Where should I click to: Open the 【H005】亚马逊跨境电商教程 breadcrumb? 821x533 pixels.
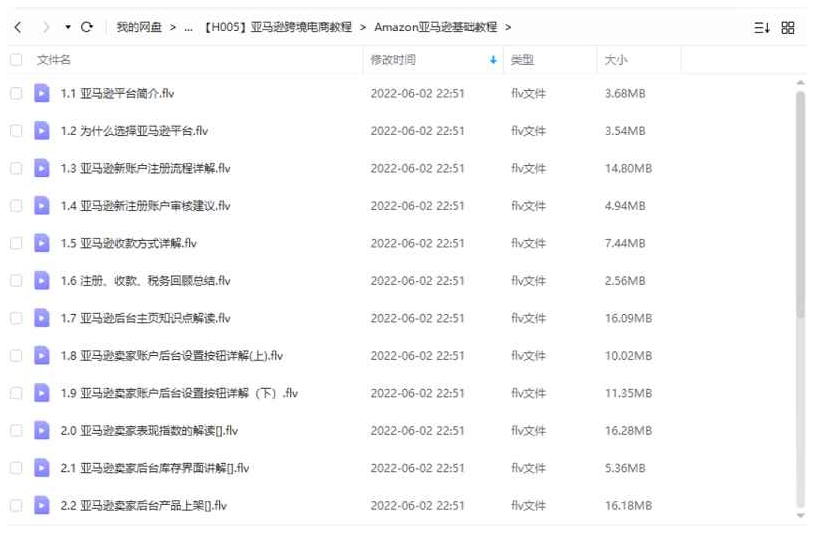278,27
